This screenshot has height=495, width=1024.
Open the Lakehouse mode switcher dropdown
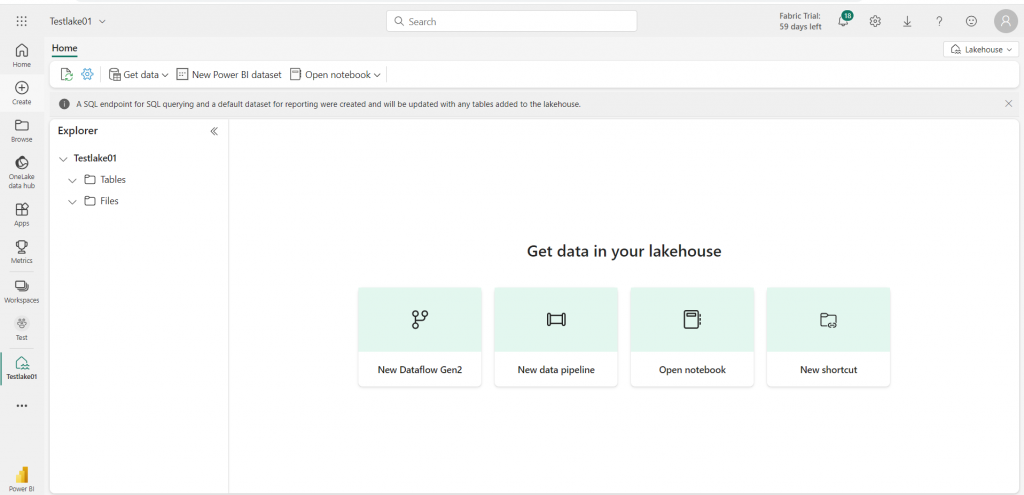[981, 50]
